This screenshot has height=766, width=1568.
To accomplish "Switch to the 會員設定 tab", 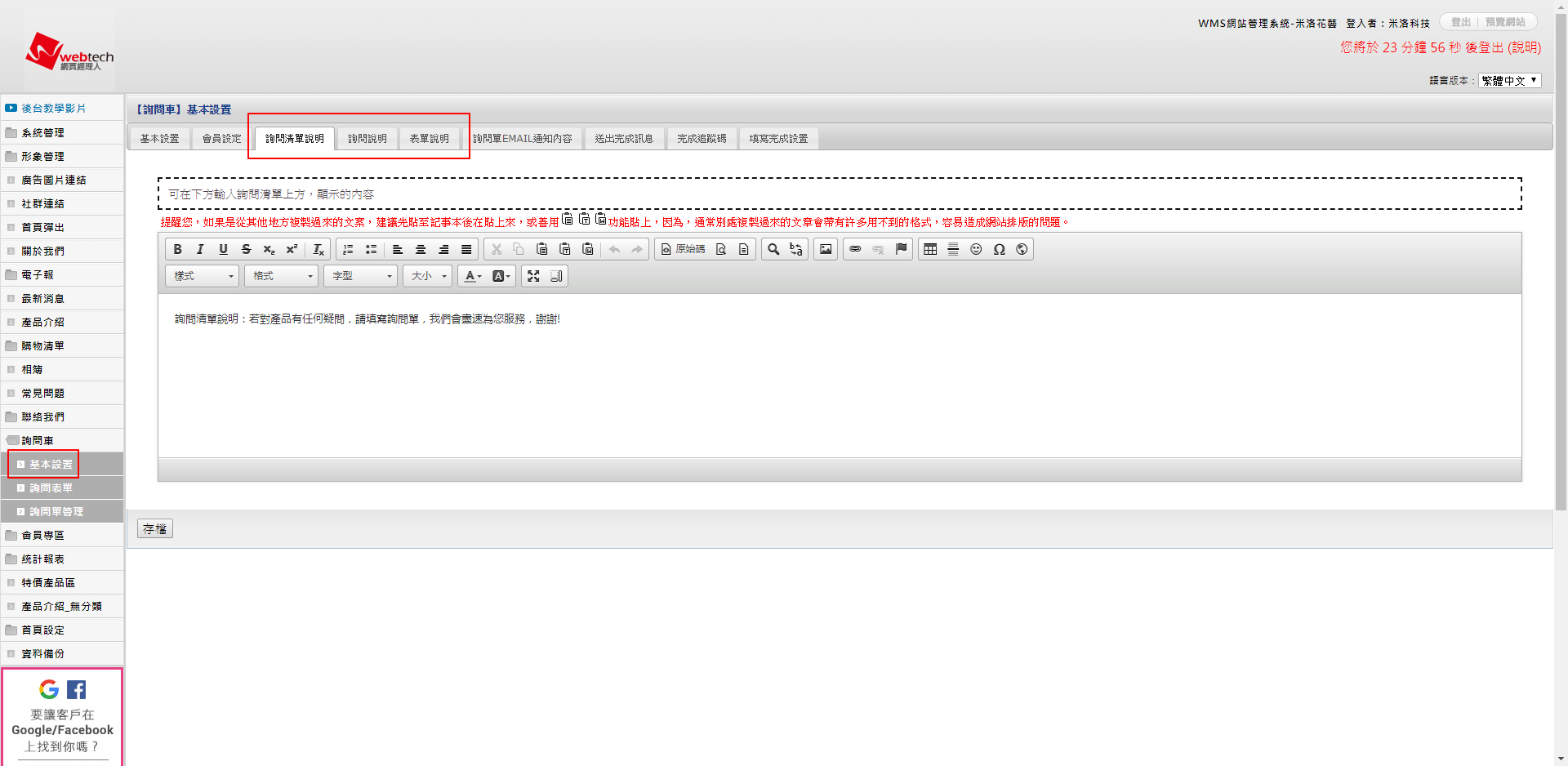I will point(222,139).
